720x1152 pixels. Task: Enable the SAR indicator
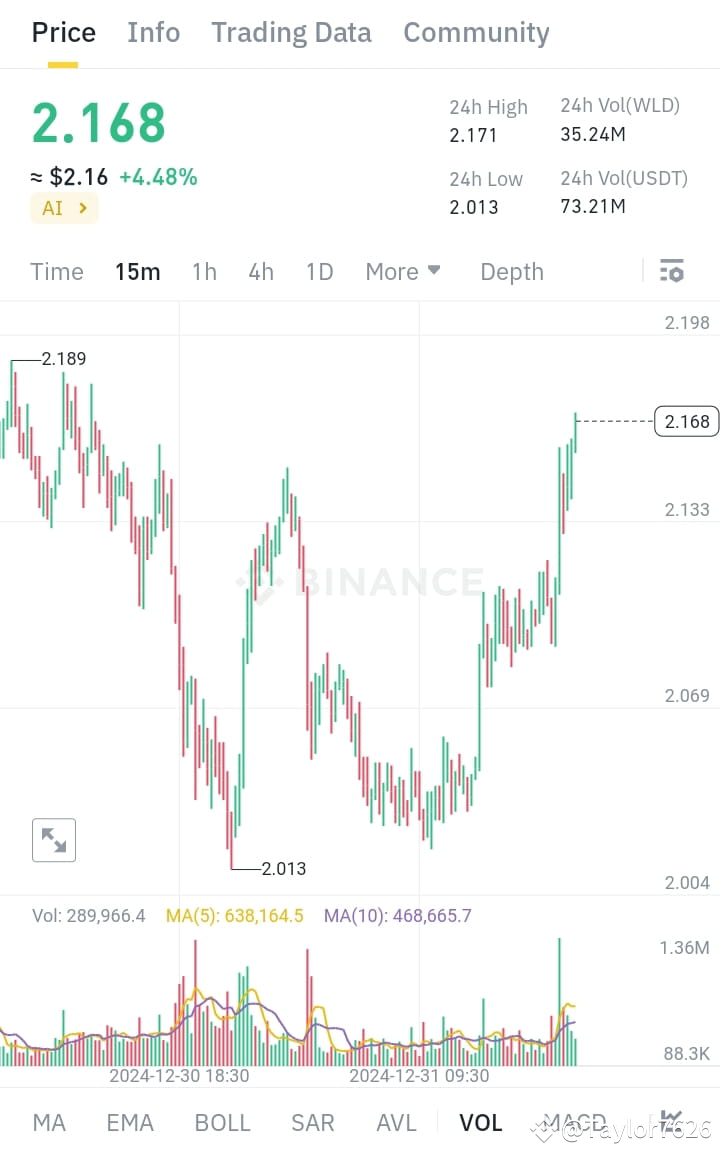point(312,1122)
